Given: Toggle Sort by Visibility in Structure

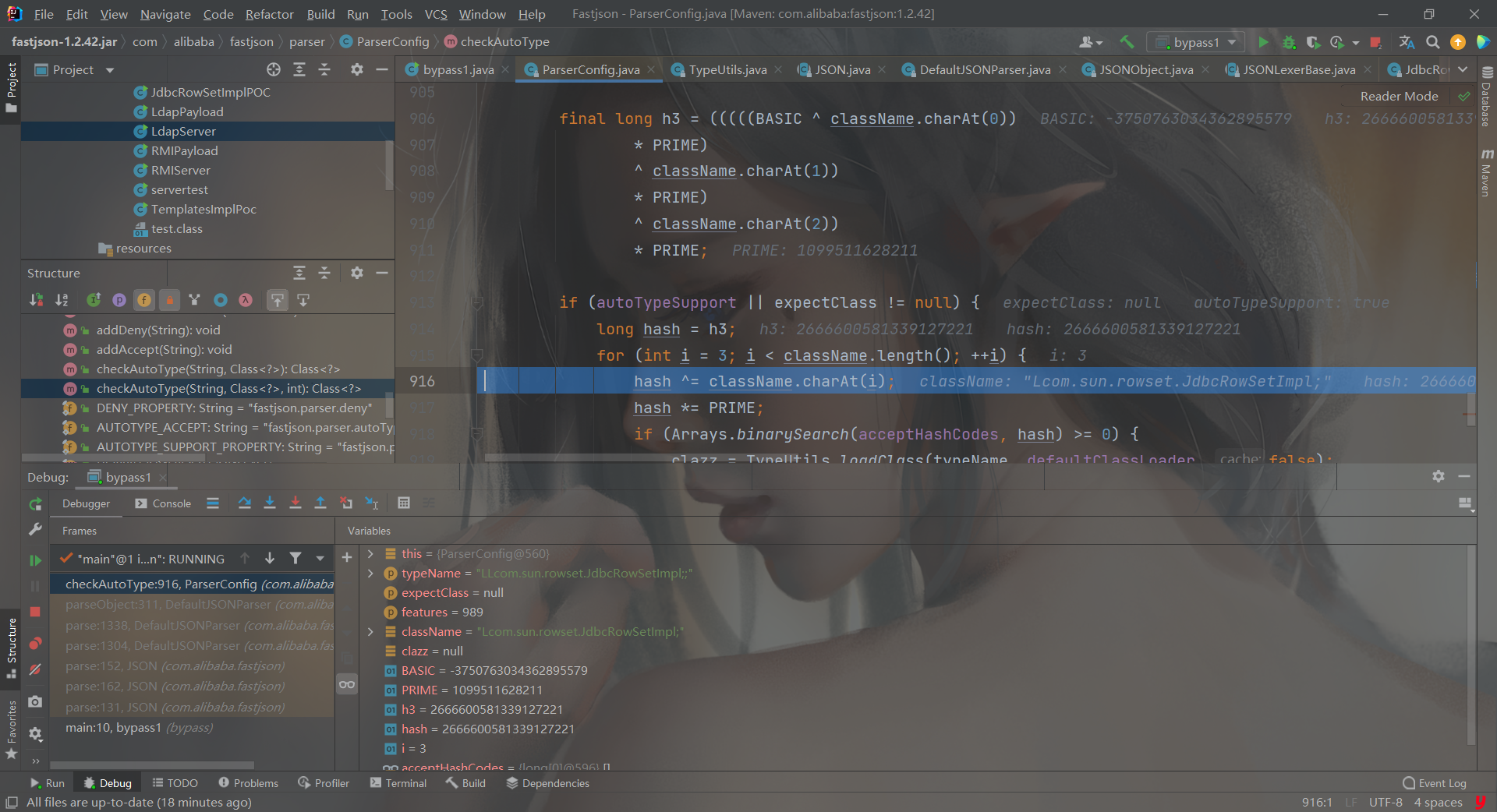Looking at the screenshot, I should (x=36, y=300).
